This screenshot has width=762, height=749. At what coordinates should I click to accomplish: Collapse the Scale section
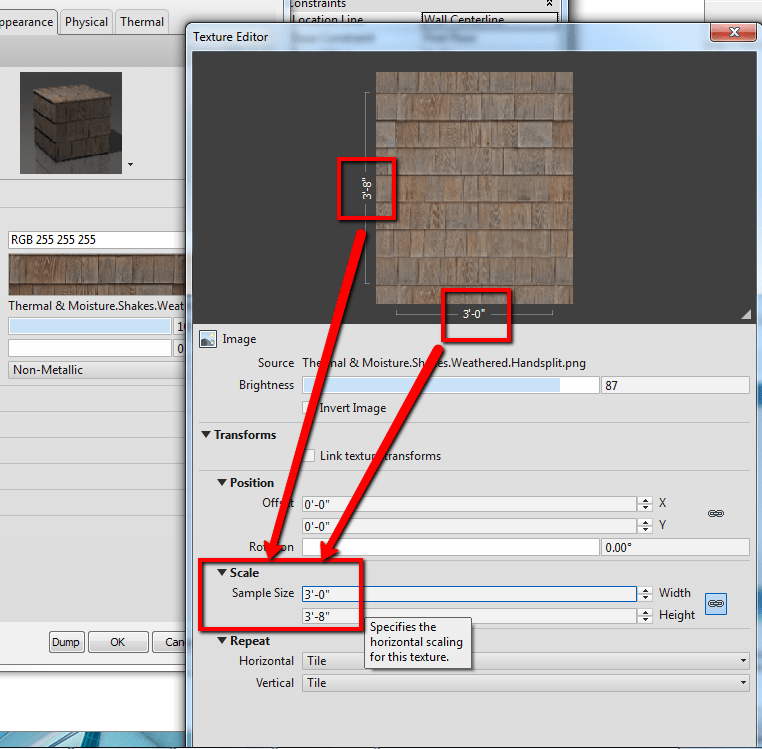point(222,572)
